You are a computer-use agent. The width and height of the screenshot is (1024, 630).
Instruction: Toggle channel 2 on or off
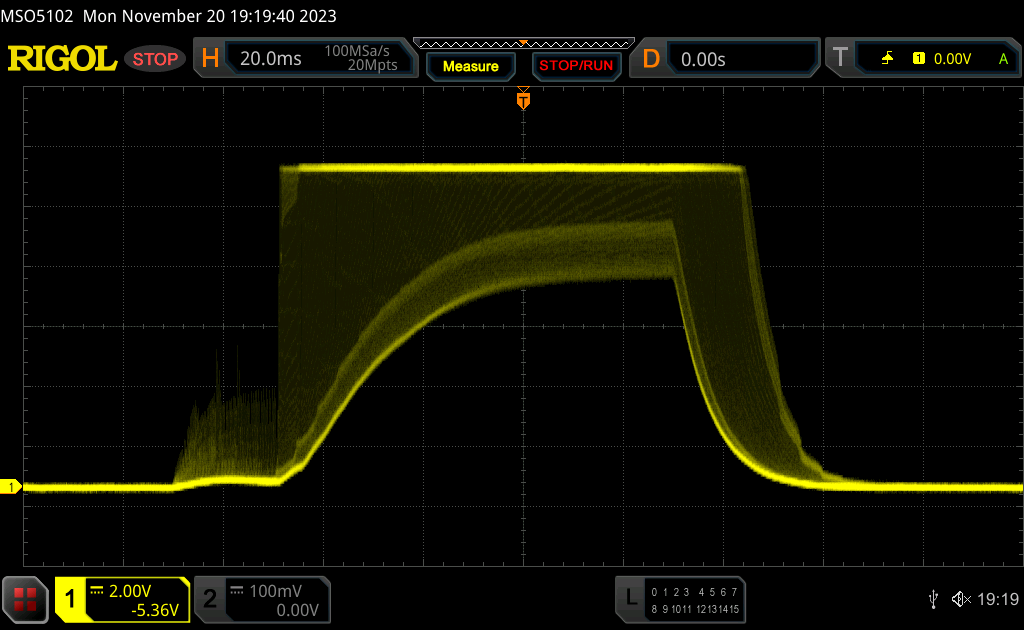pyautogui.click(x=210, y=599)
